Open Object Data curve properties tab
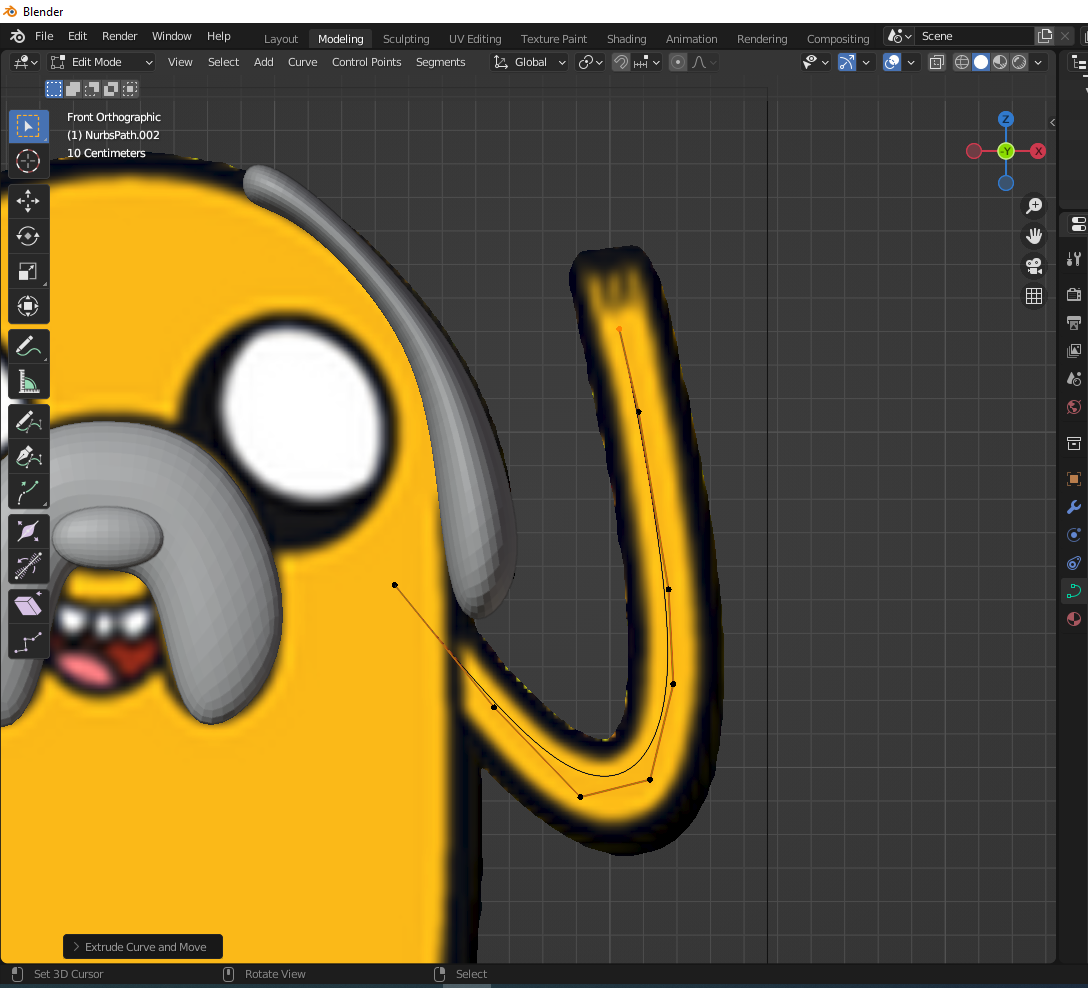1088x988 pixels. (1074, 591)
